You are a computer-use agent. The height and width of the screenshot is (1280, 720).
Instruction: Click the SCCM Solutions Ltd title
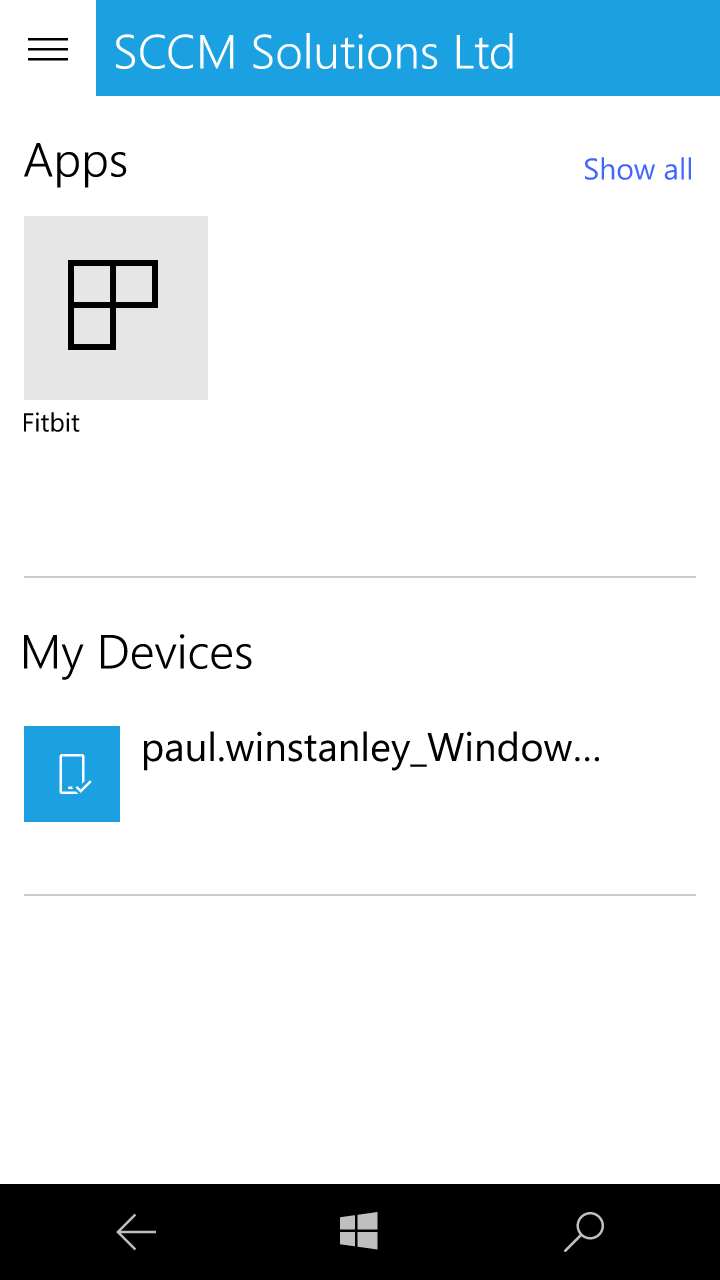click(314, 52)
